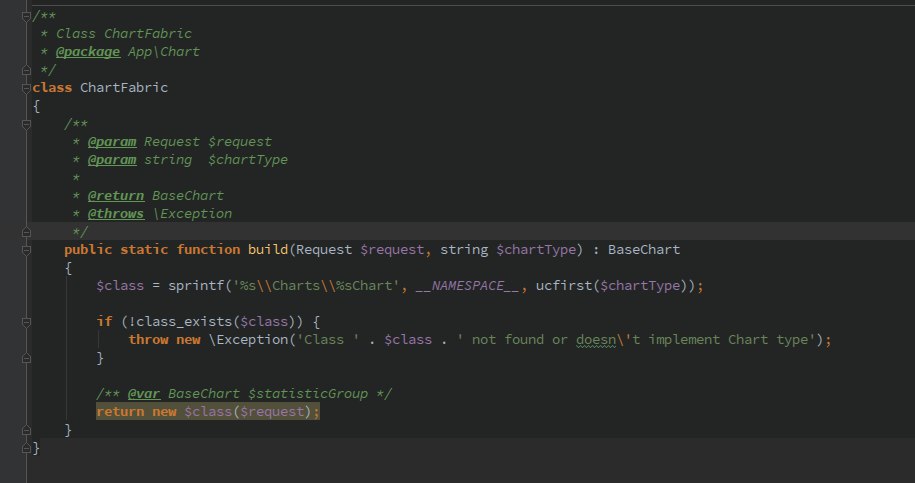915x483 pixels.
Task: Click the App\Chart package name
Action: coord(164,52)
